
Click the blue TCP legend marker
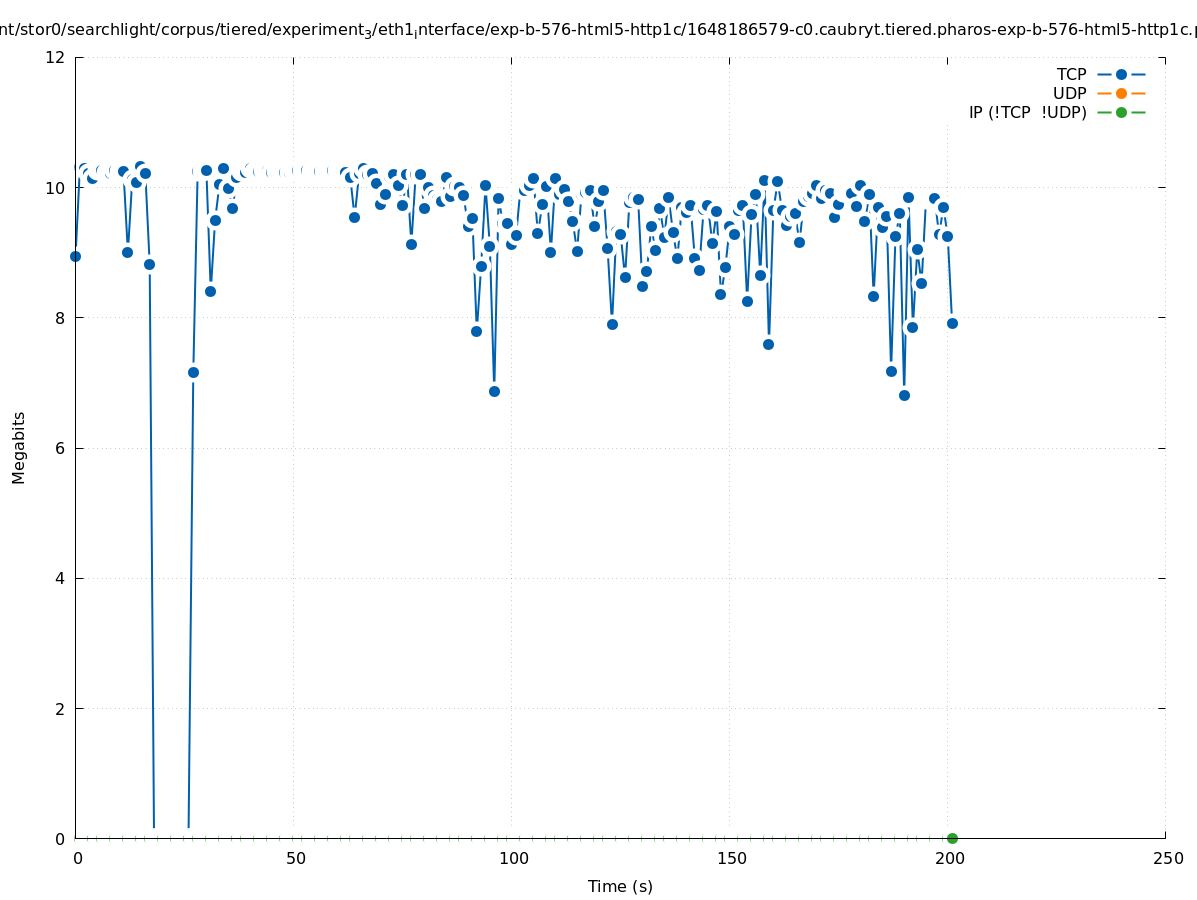pos(1121,74)
